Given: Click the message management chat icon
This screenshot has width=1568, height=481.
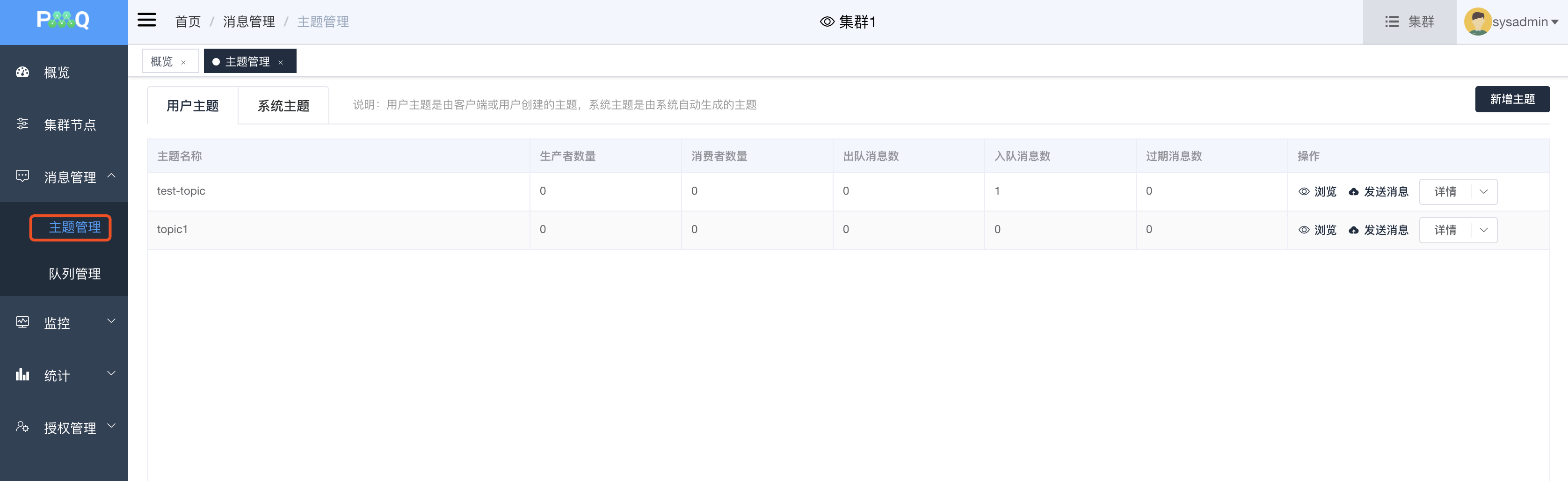Looking at the screenshot, I should point(22,176).
